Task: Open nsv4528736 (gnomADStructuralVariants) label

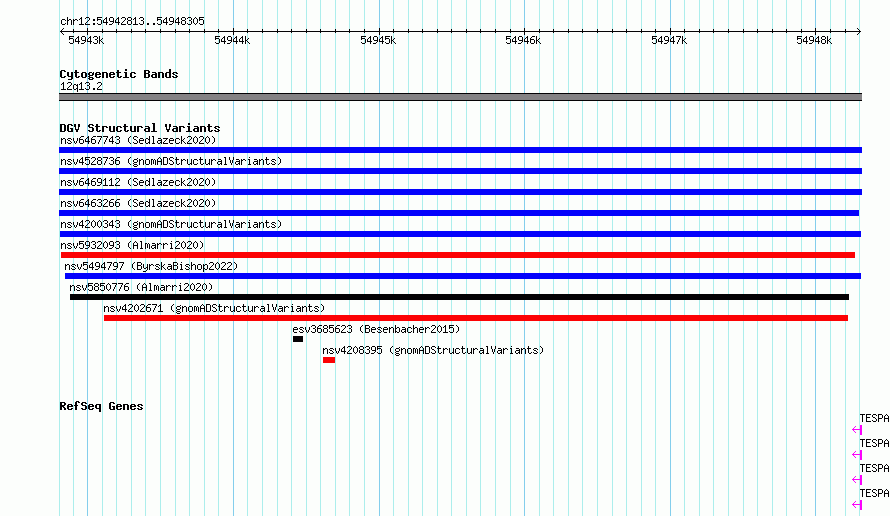Action: click(x=171, y=161)
